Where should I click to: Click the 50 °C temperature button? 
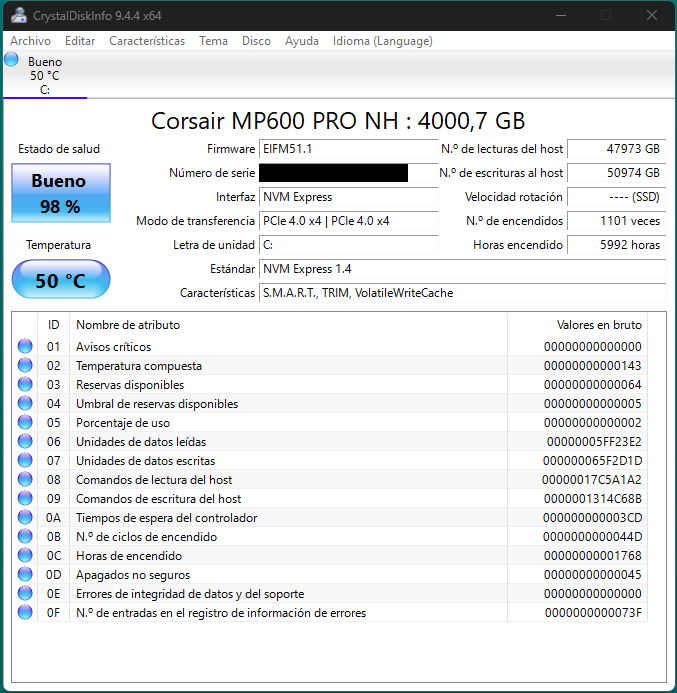(61, 279)
